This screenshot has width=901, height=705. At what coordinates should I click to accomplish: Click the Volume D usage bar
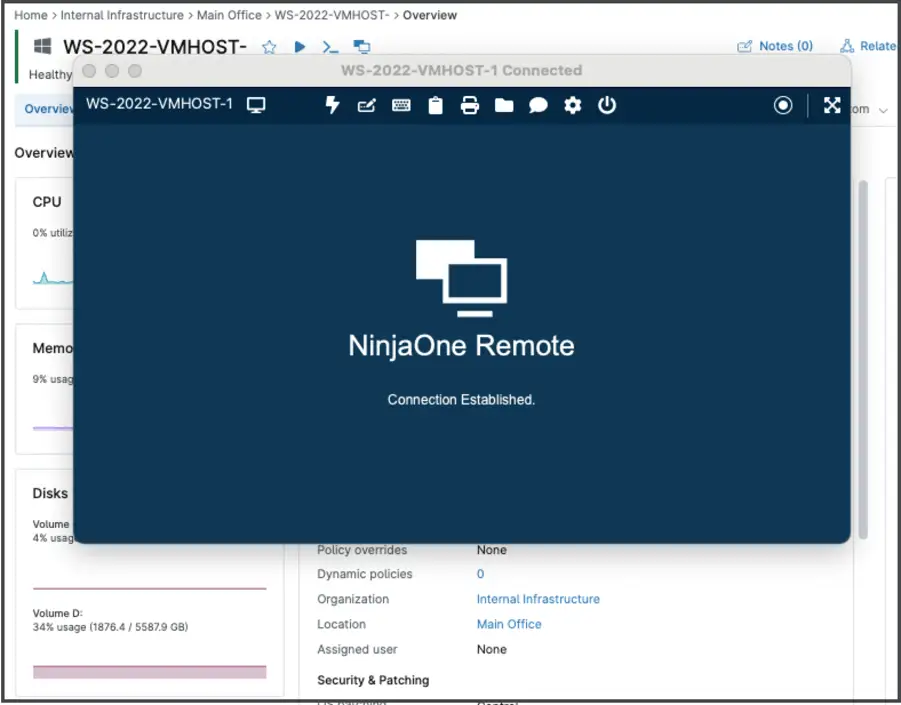click(x=149, y=672)
